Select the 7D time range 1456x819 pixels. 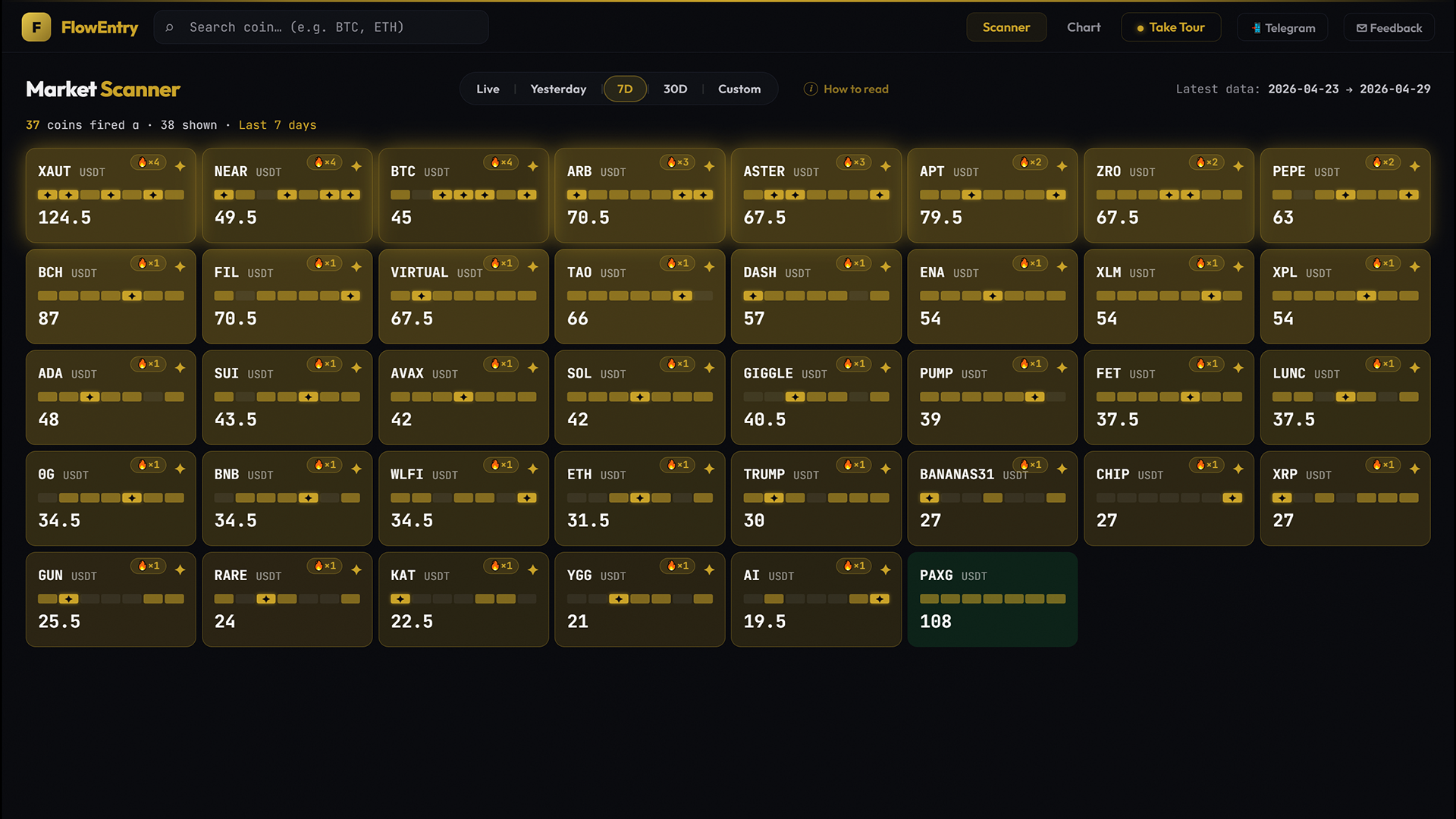tap(625, 89)
